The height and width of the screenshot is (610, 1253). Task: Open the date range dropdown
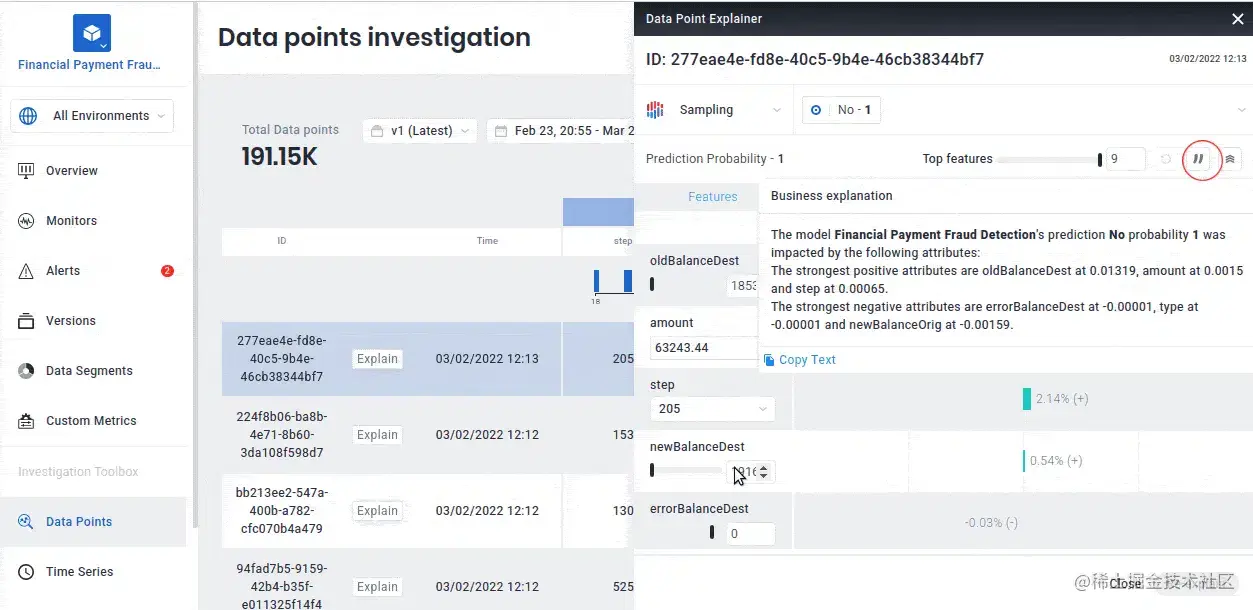tap(560, 131)
